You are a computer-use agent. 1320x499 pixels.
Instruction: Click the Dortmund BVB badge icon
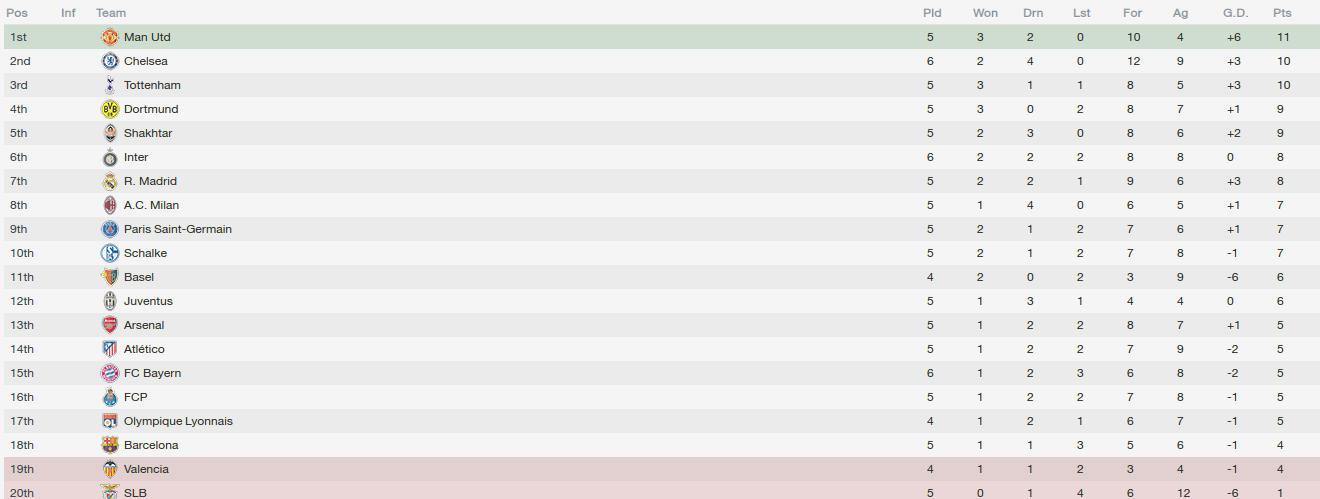(110, 109)
